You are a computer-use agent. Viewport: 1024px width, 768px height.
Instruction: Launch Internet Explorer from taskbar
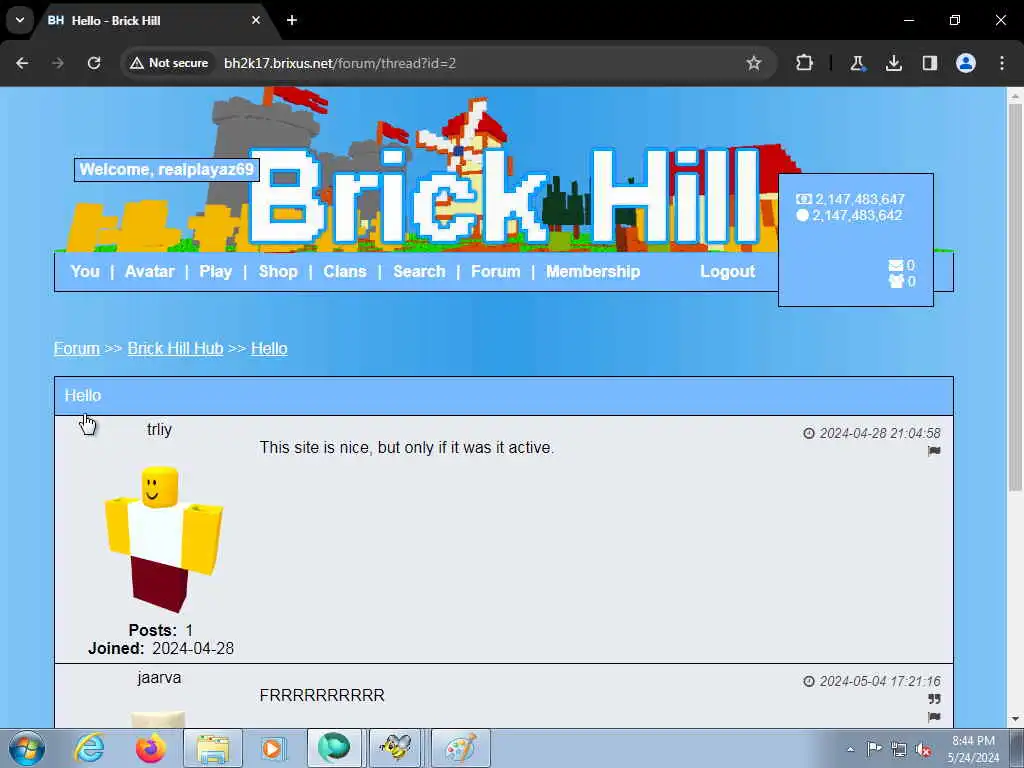(89, 748)
